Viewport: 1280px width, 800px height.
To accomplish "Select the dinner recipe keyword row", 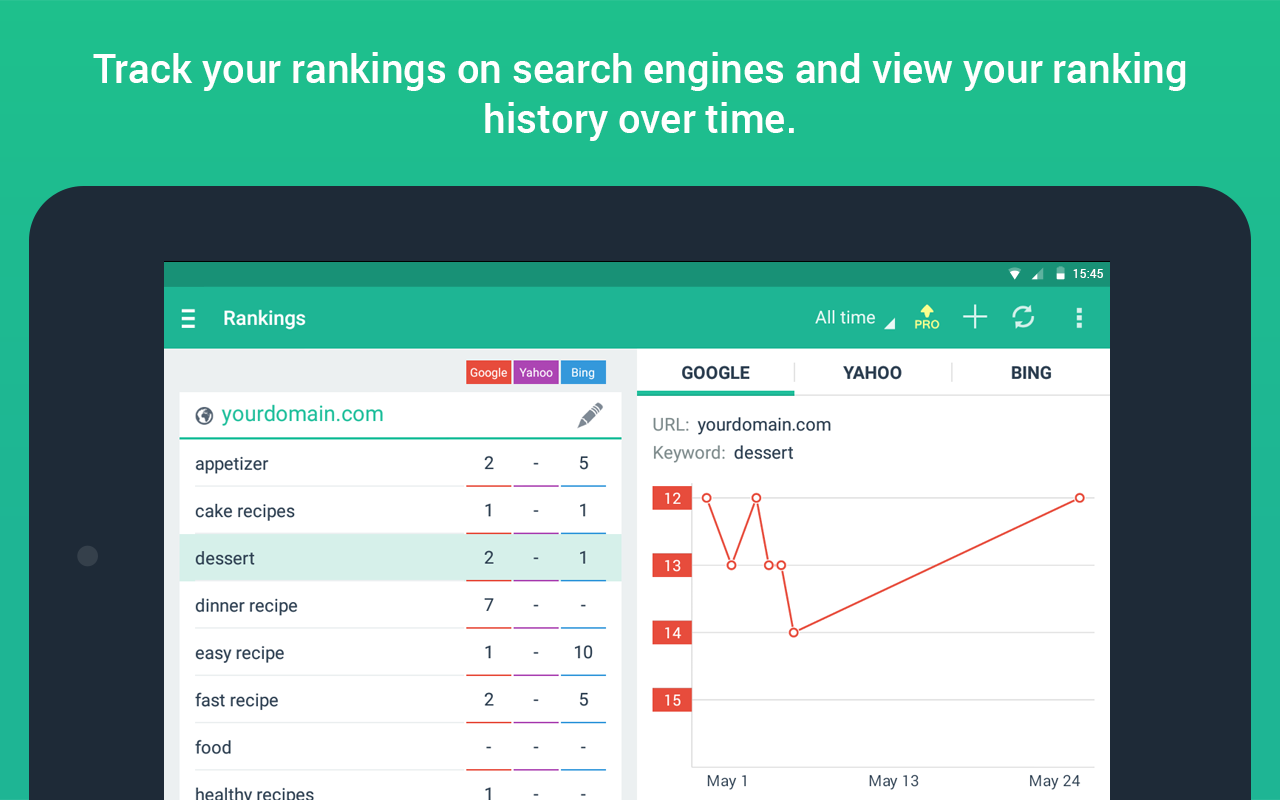I will [x=400, y=605].
